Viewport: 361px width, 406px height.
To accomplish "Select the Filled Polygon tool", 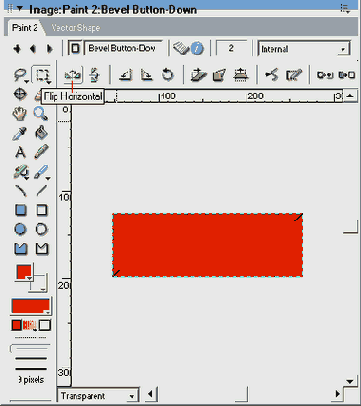I will [21, 249].
